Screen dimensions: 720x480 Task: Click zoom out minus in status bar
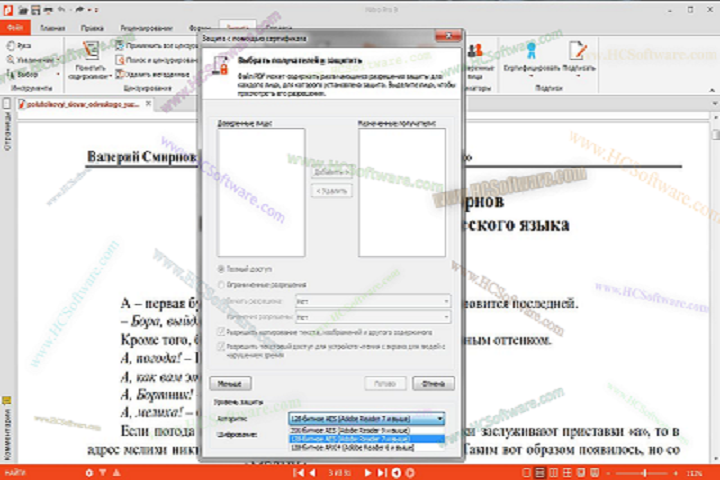click(x=608, y=472)
